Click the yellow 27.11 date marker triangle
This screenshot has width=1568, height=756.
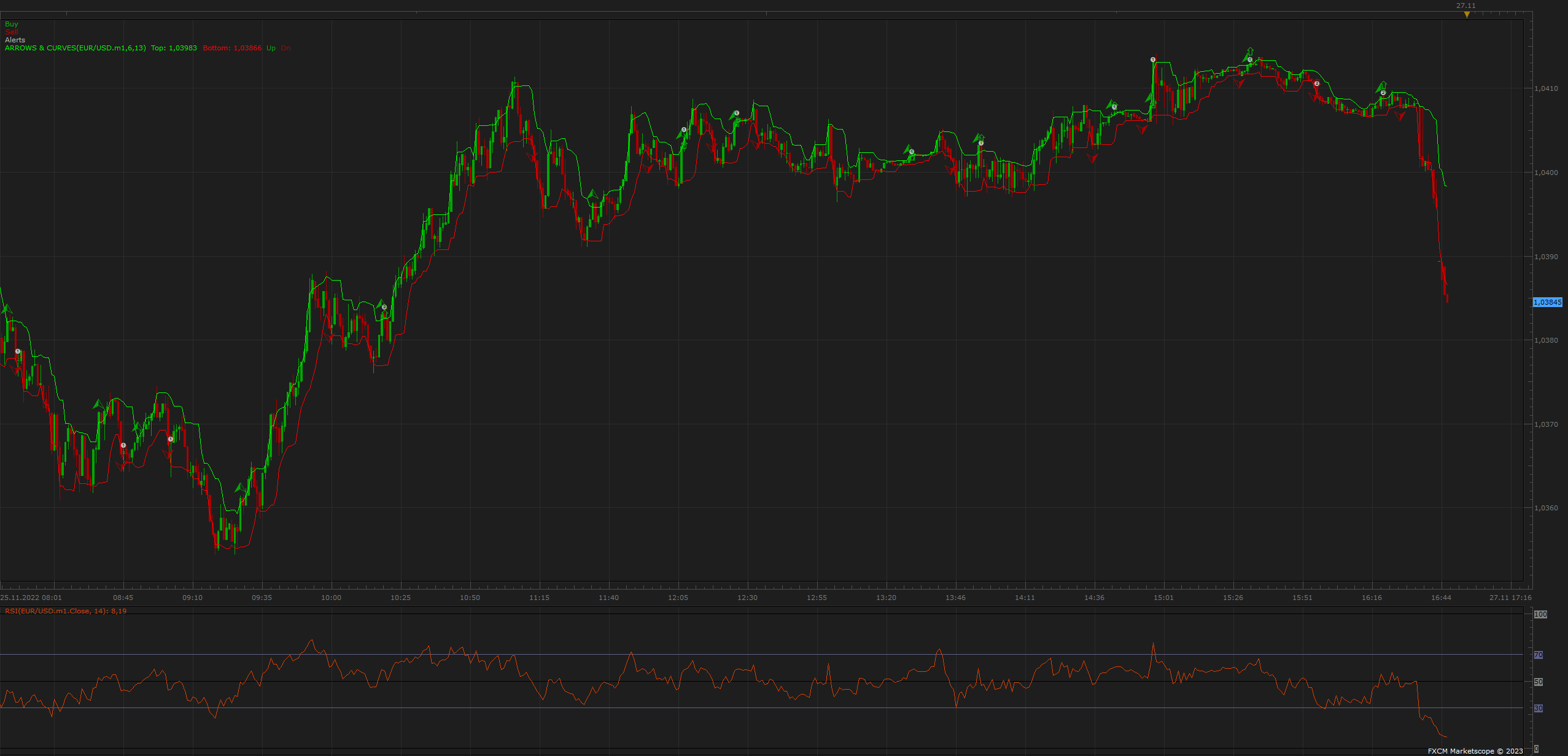(x=1467, y=15)
